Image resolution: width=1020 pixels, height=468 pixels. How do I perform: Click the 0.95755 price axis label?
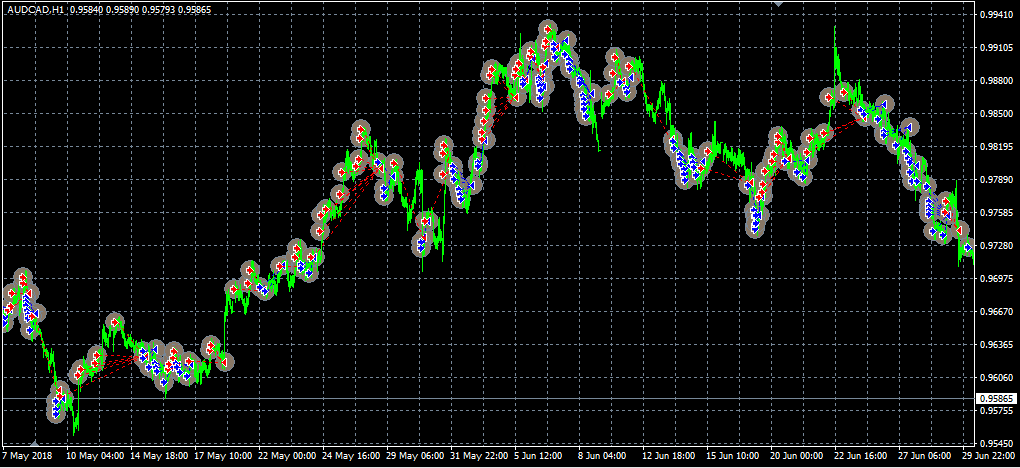[x=996, y=411]
